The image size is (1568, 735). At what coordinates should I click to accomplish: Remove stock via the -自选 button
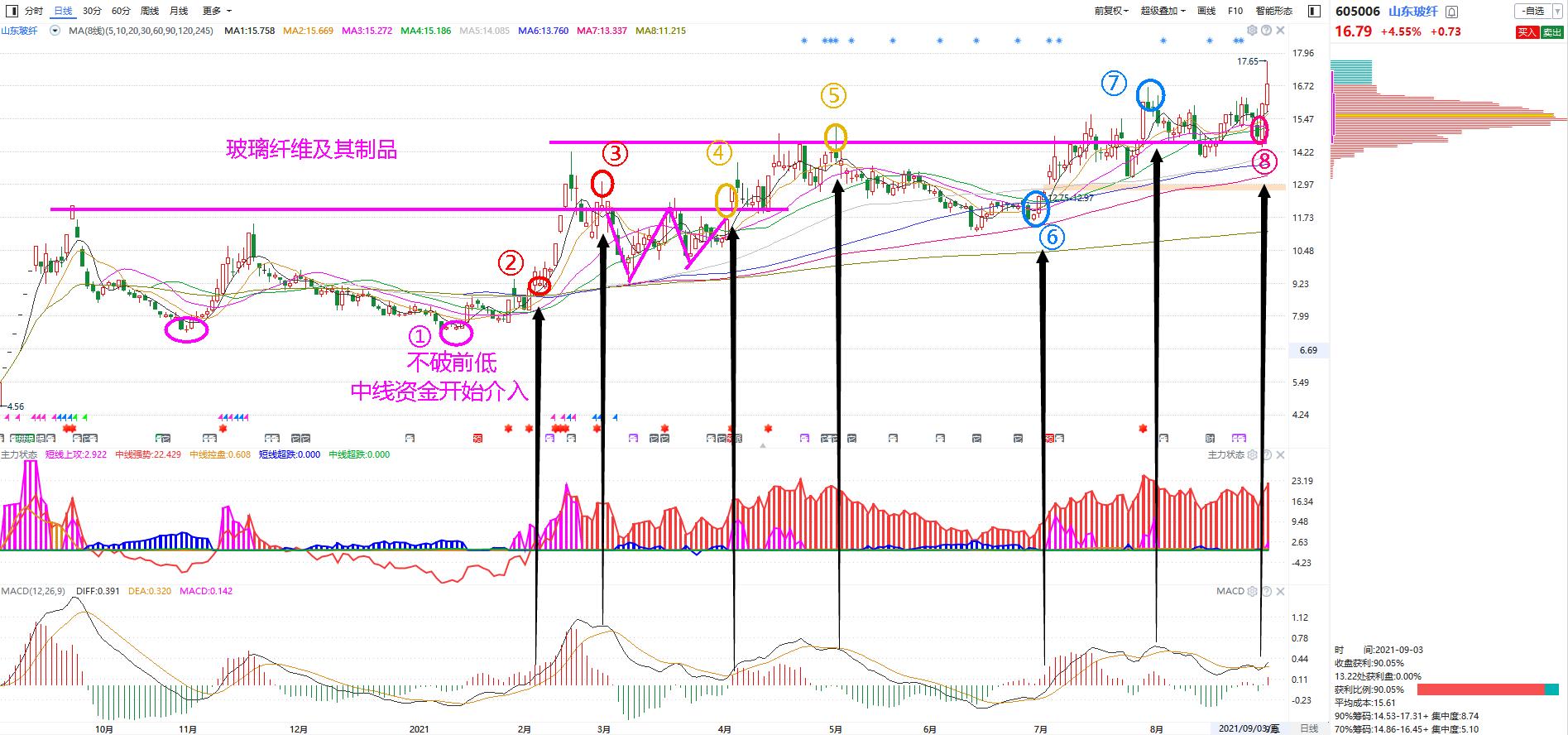(1532, 11)
